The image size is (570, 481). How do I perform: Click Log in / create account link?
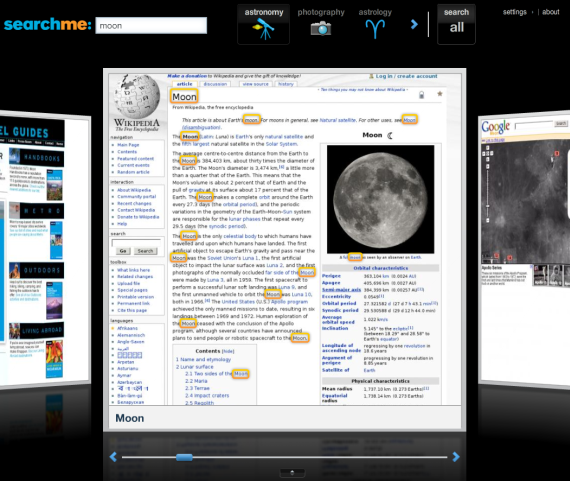pos(406,76)
